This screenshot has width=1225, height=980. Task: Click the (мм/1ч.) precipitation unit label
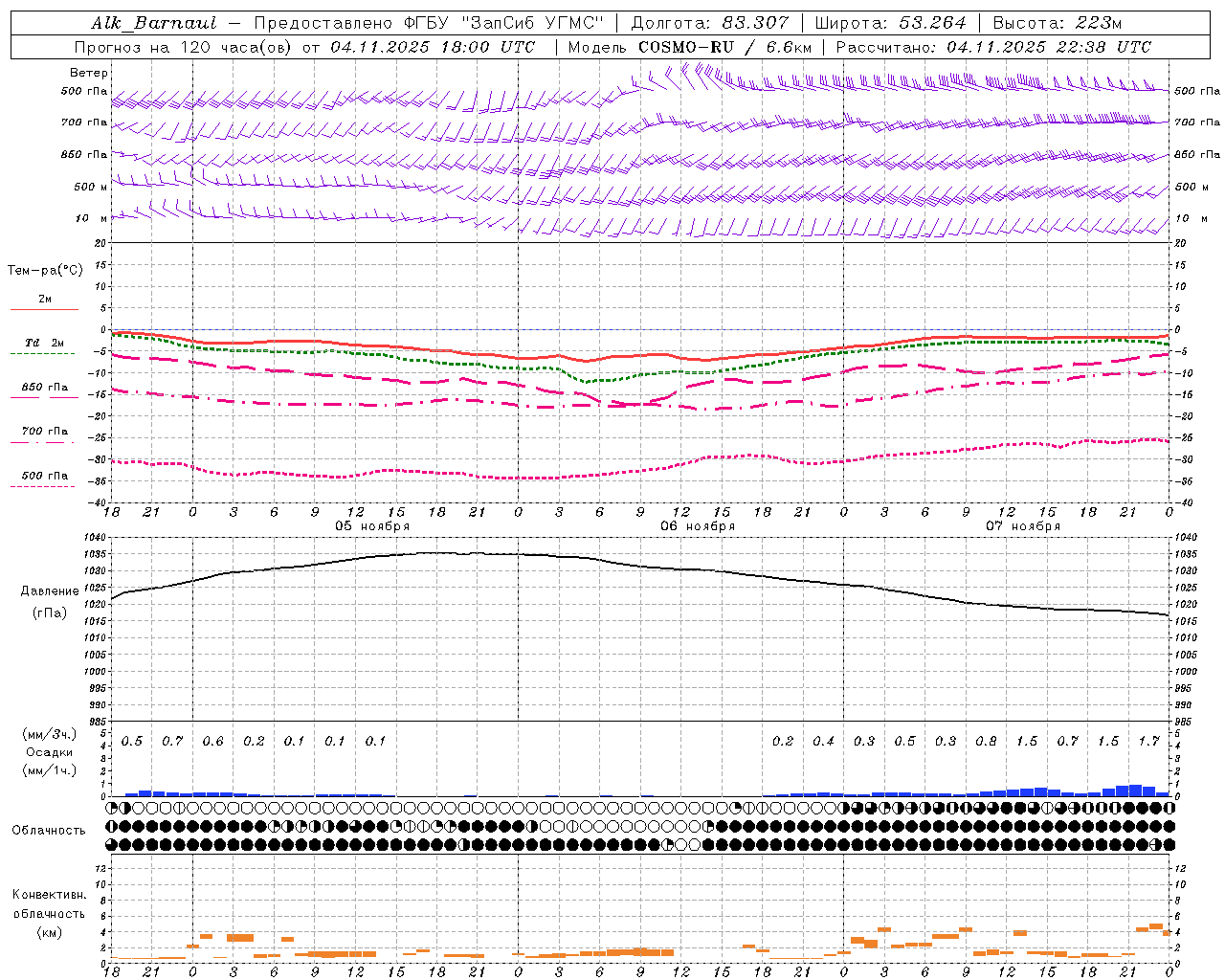pyautogui.click(x=50, y=770)
